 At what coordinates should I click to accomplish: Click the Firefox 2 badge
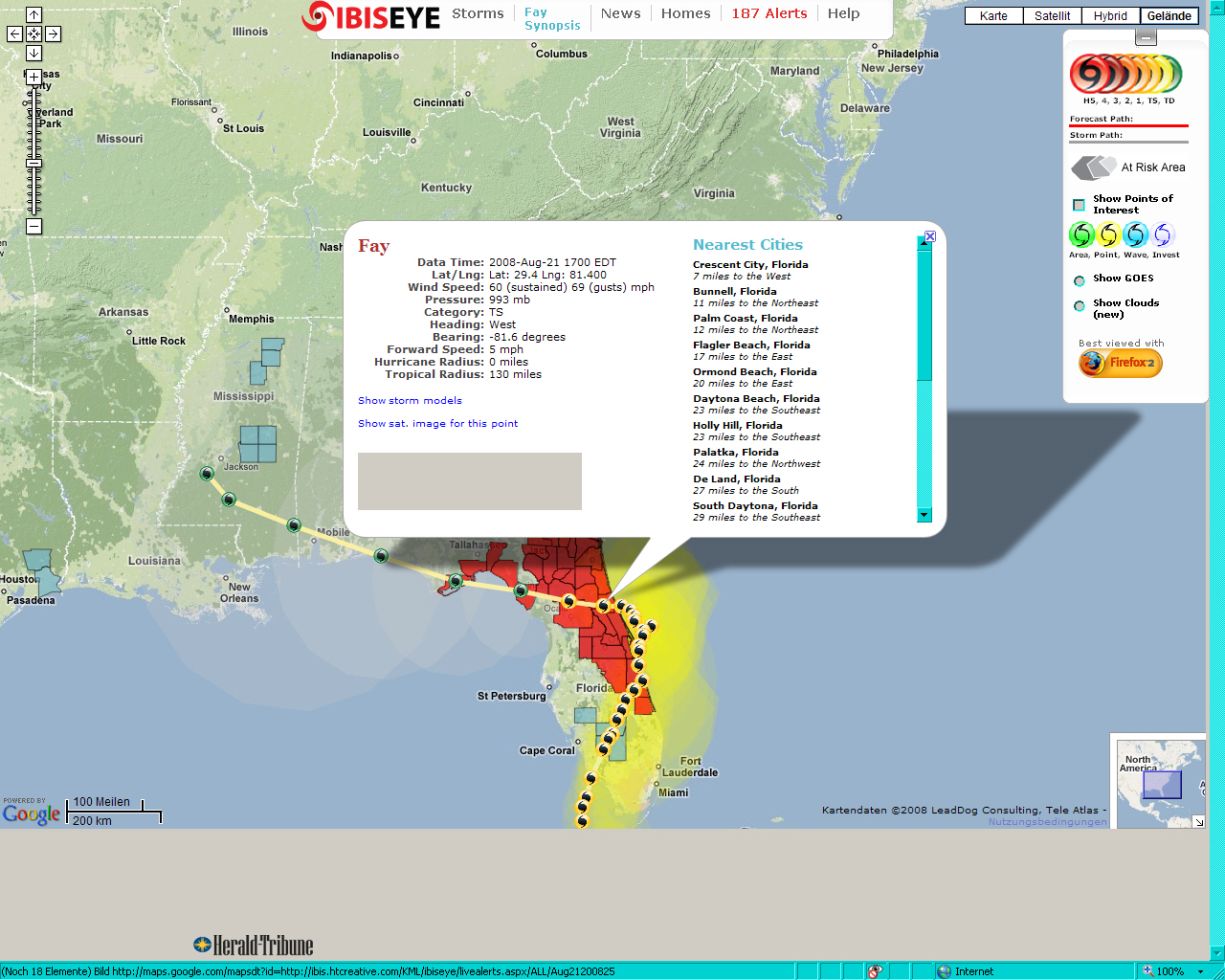tap(1120, 362)
